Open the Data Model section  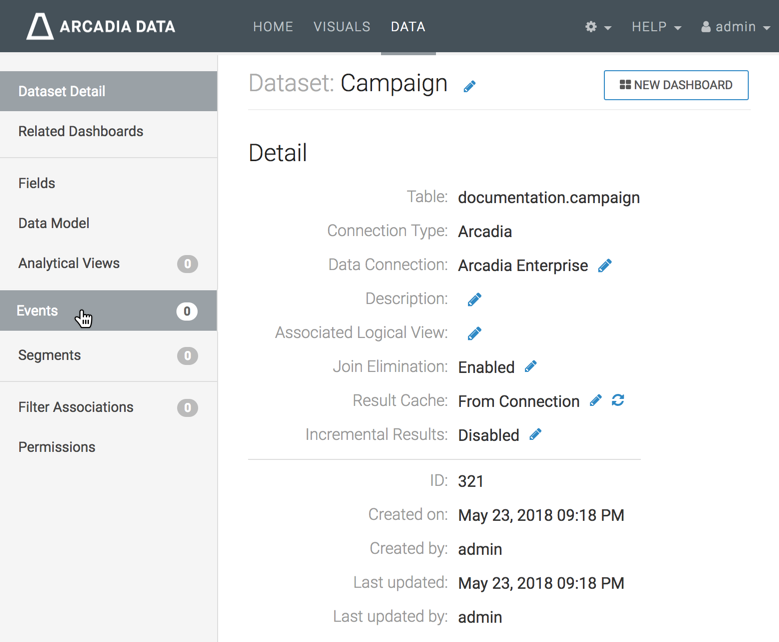(54, 223)
